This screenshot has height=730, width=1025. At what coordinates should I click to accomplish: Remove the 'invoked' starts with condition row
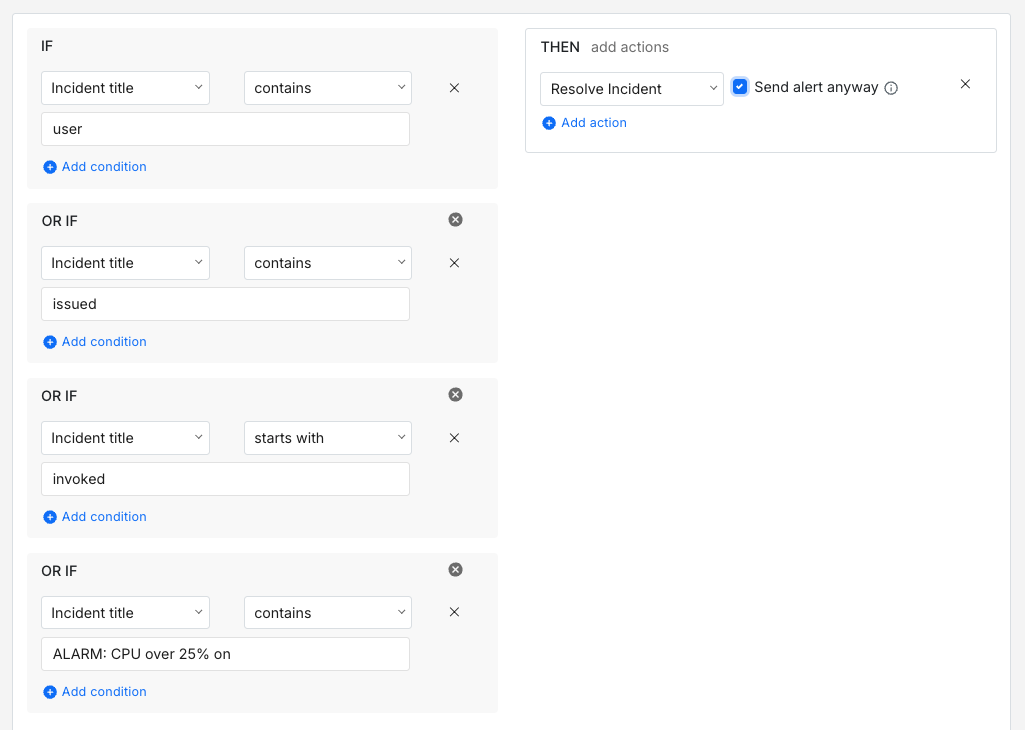coord(454,437)
